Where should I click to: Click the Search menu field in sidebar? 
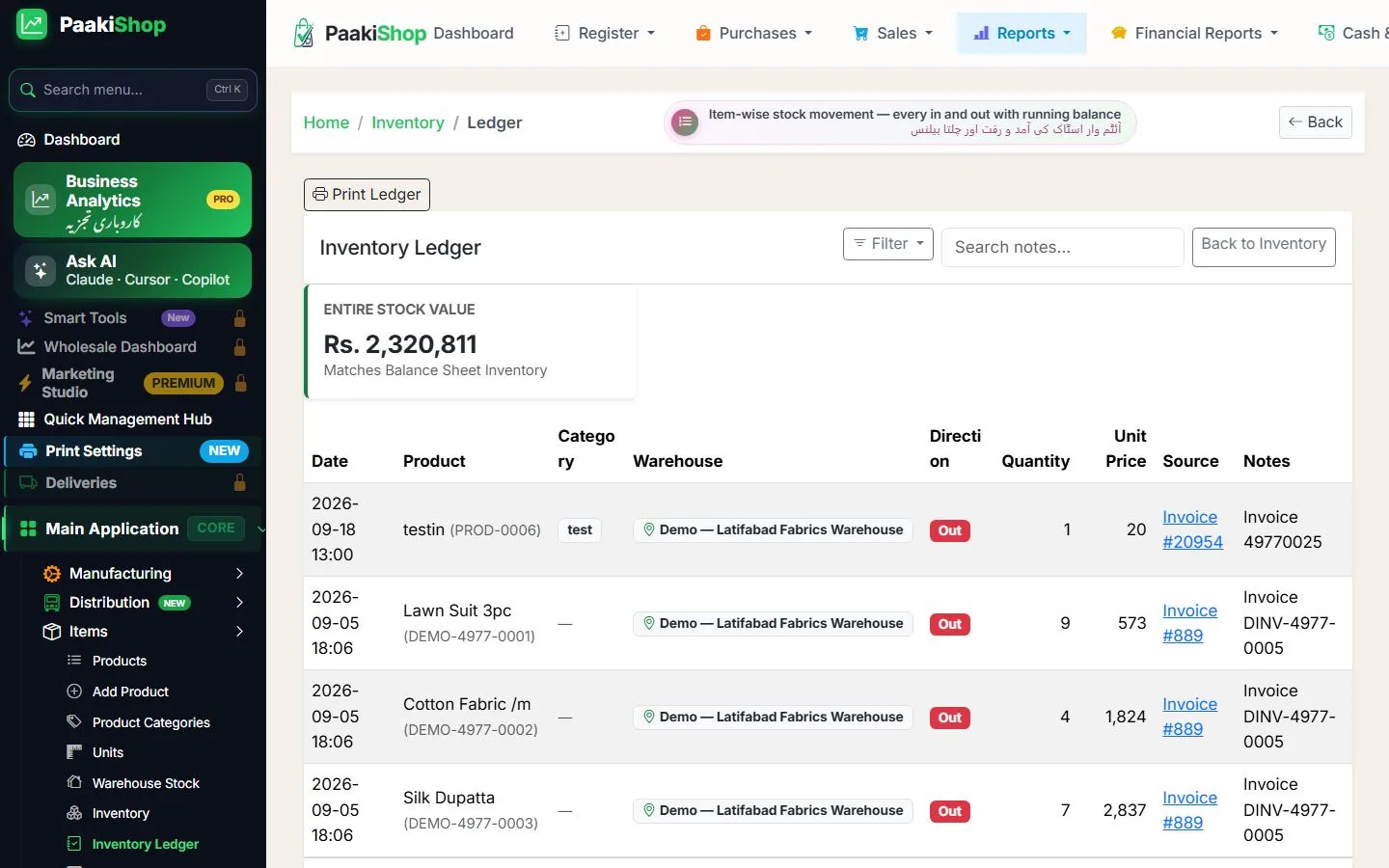coord(133,90)
